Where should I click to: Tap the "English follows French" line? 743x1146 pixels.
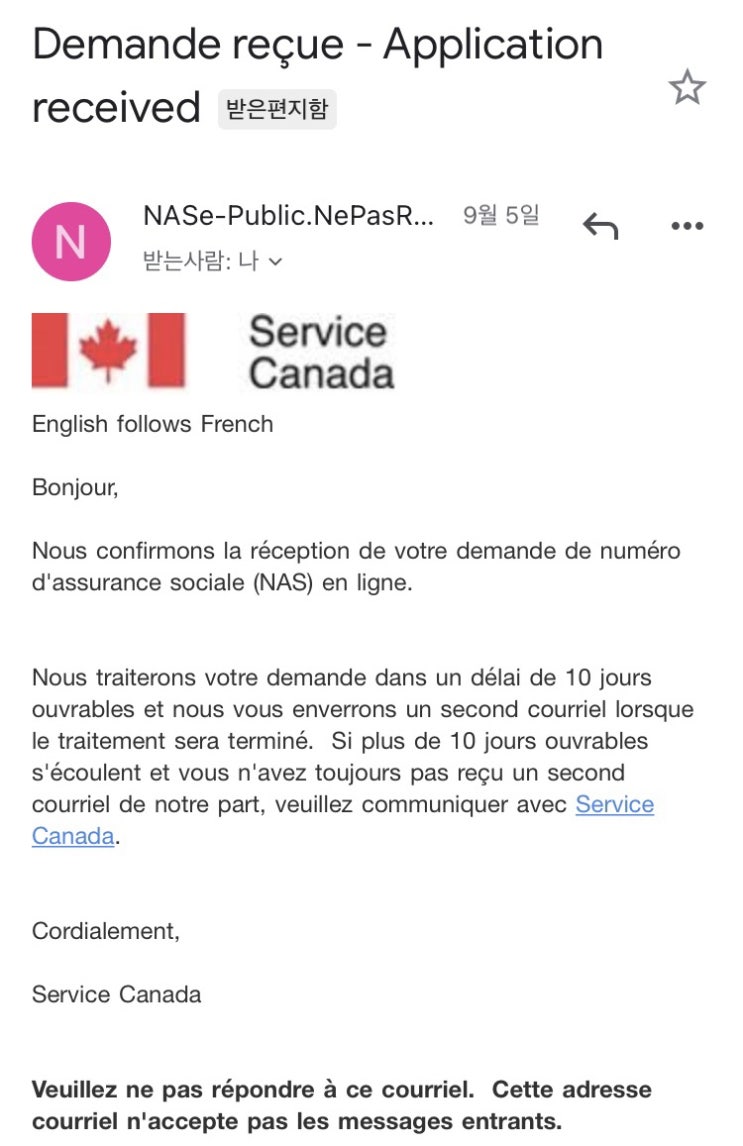tap(152, 424)
